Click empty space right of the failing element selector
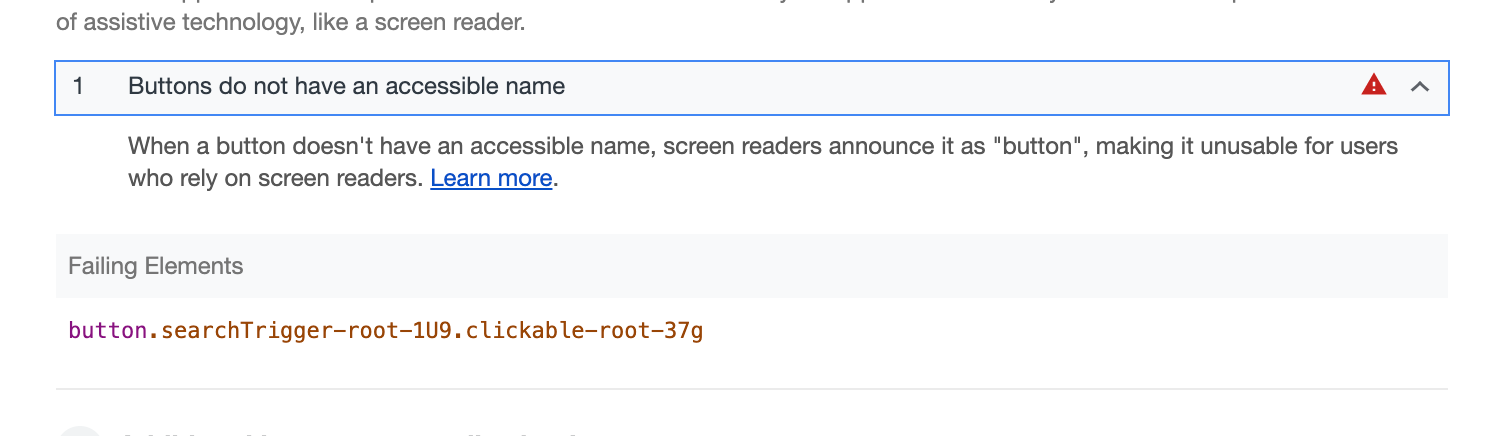This screenshot has width=1496, height=436. tap(1070, 330)
